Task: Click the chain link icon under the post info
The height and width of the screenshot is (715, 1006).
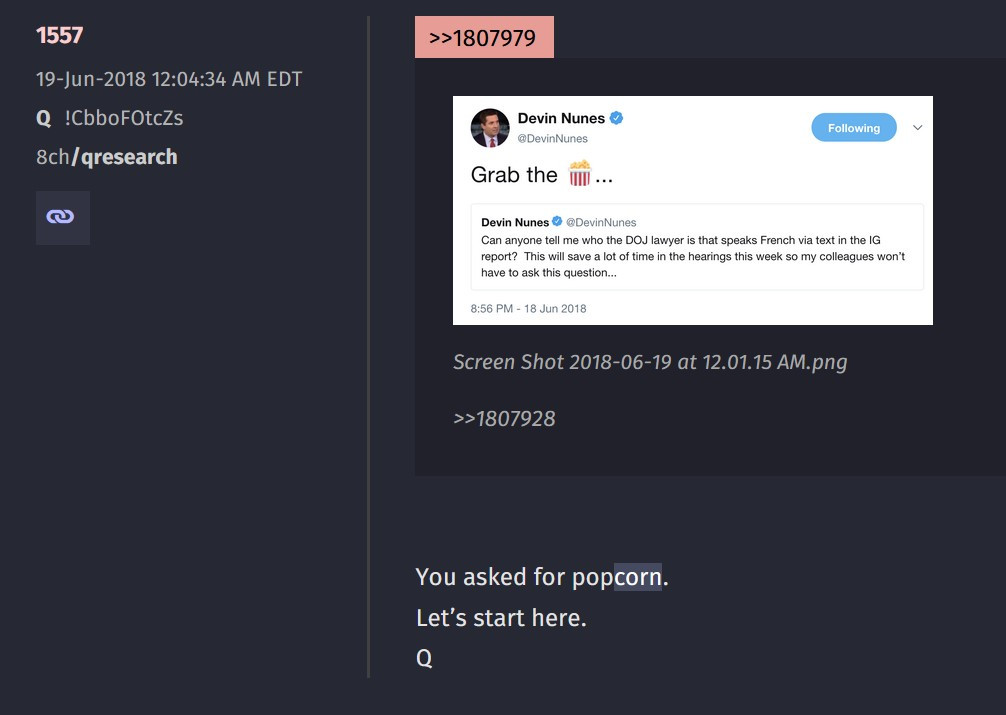Action: [62, 217]
